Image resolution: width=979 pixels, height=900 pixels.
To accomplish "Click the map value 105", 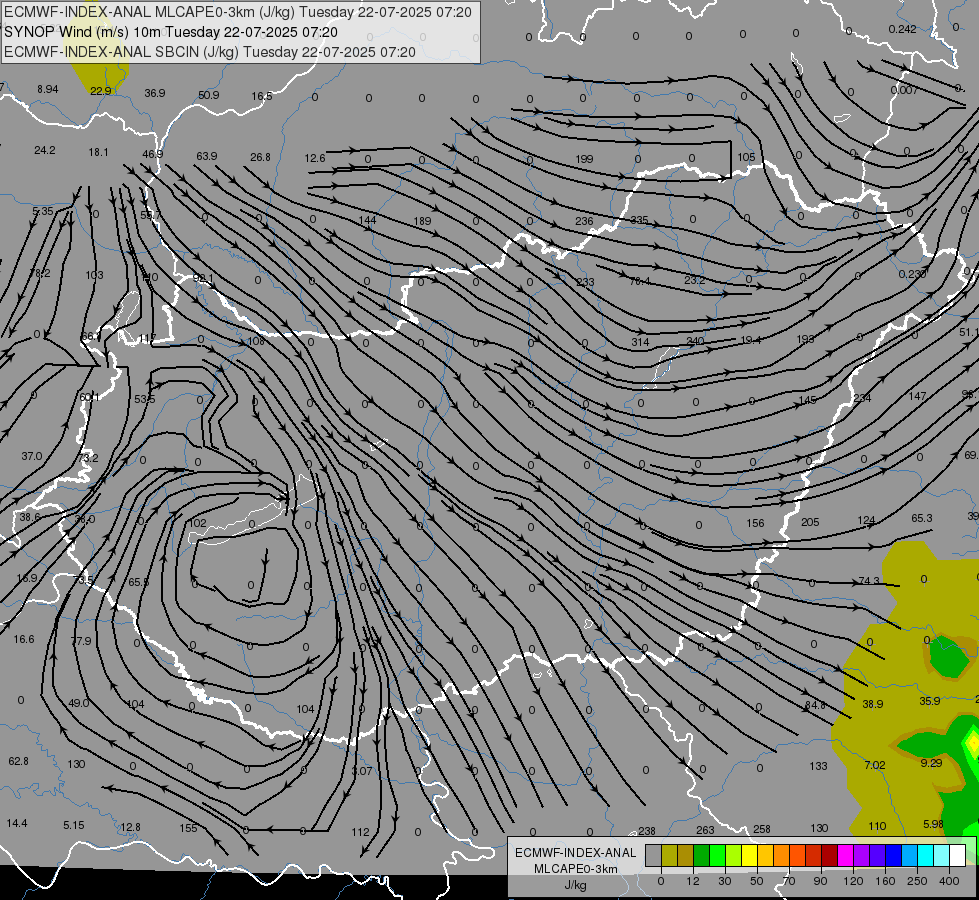I will pos(746,157).
